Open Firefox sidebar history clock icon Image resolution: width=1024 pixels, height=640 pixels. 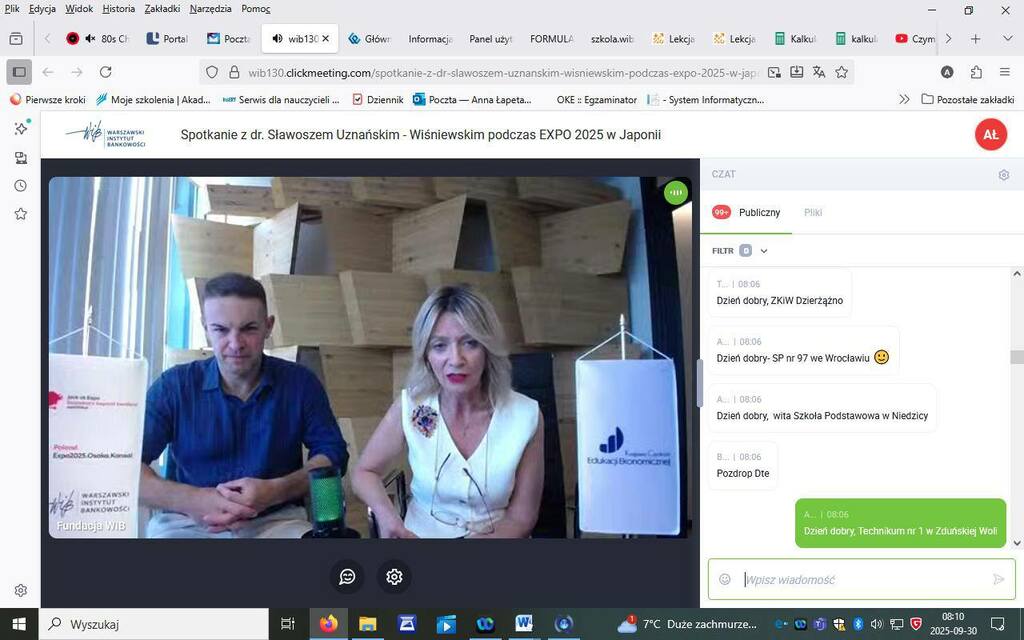tap(20, 186)
